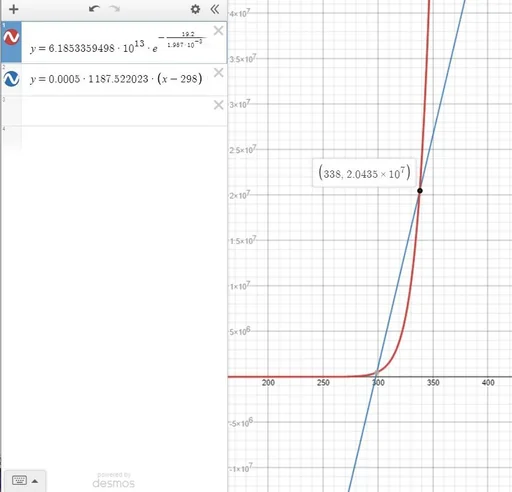Click the redo arrow icon

pyautogui.click(x=115, y=9)
